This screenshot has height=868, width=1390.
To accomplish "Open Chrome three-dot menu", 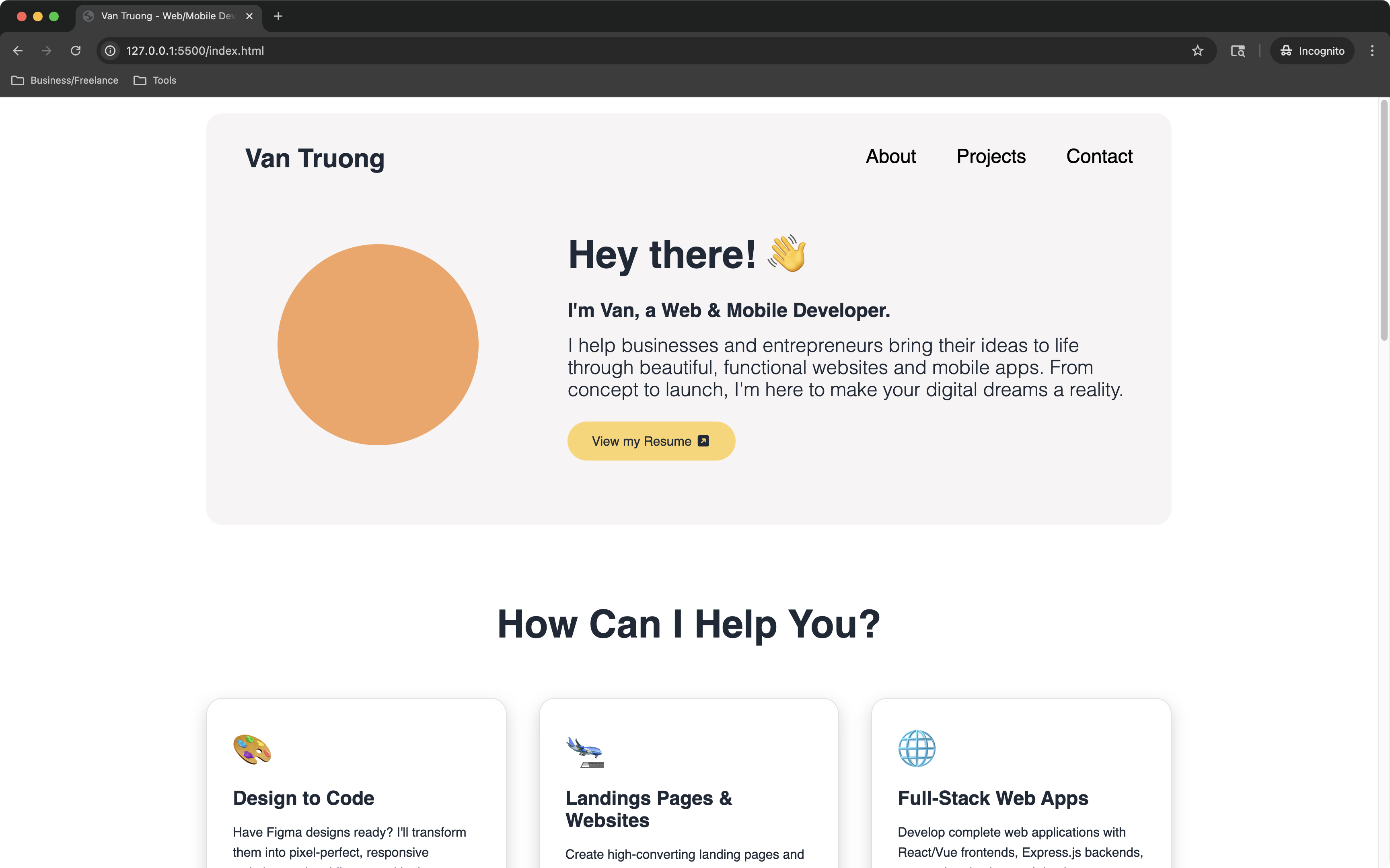I will (x=1371, y=51).
